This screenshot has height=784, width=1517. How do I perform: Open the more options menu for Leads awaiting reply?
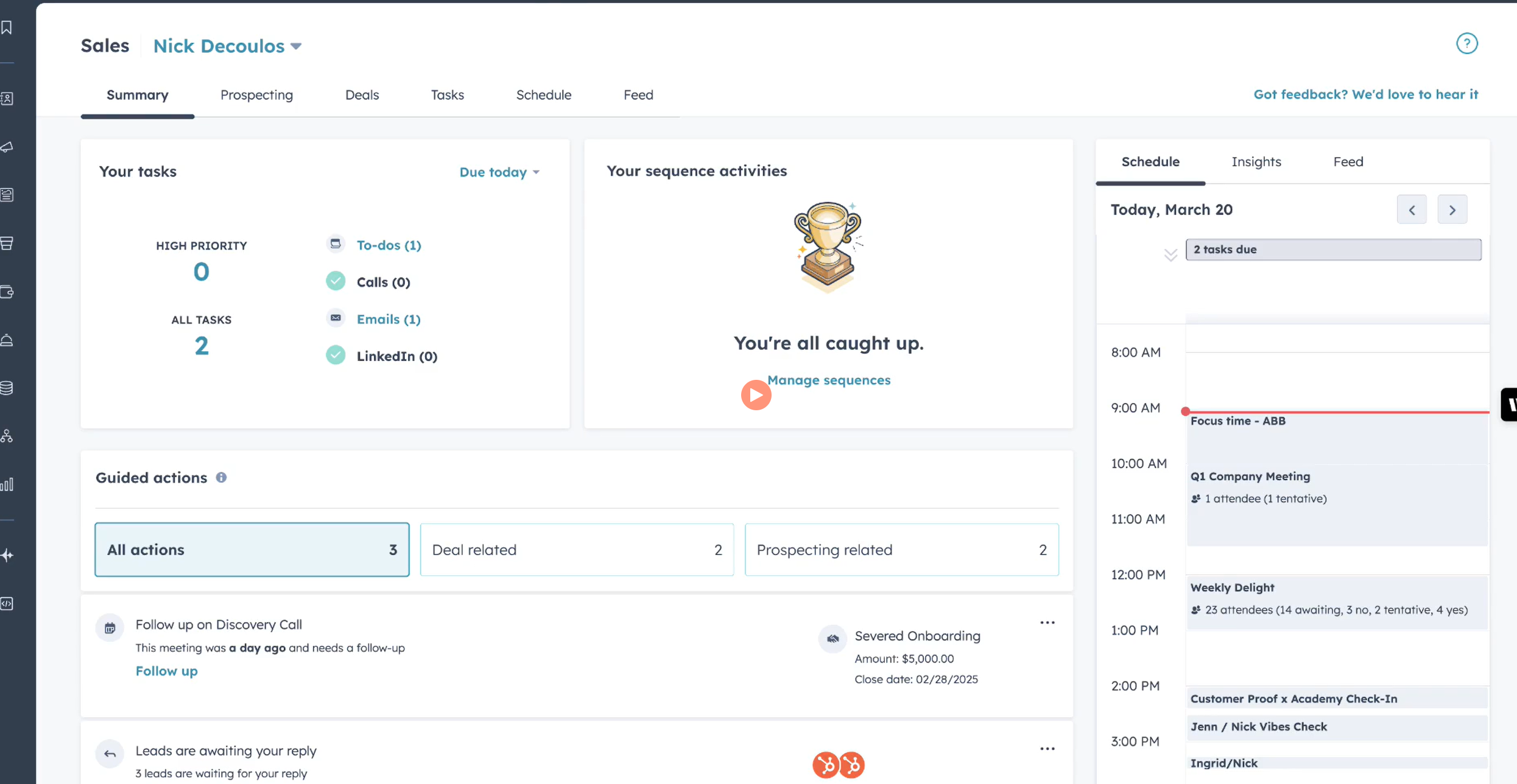coord(1047,749)
